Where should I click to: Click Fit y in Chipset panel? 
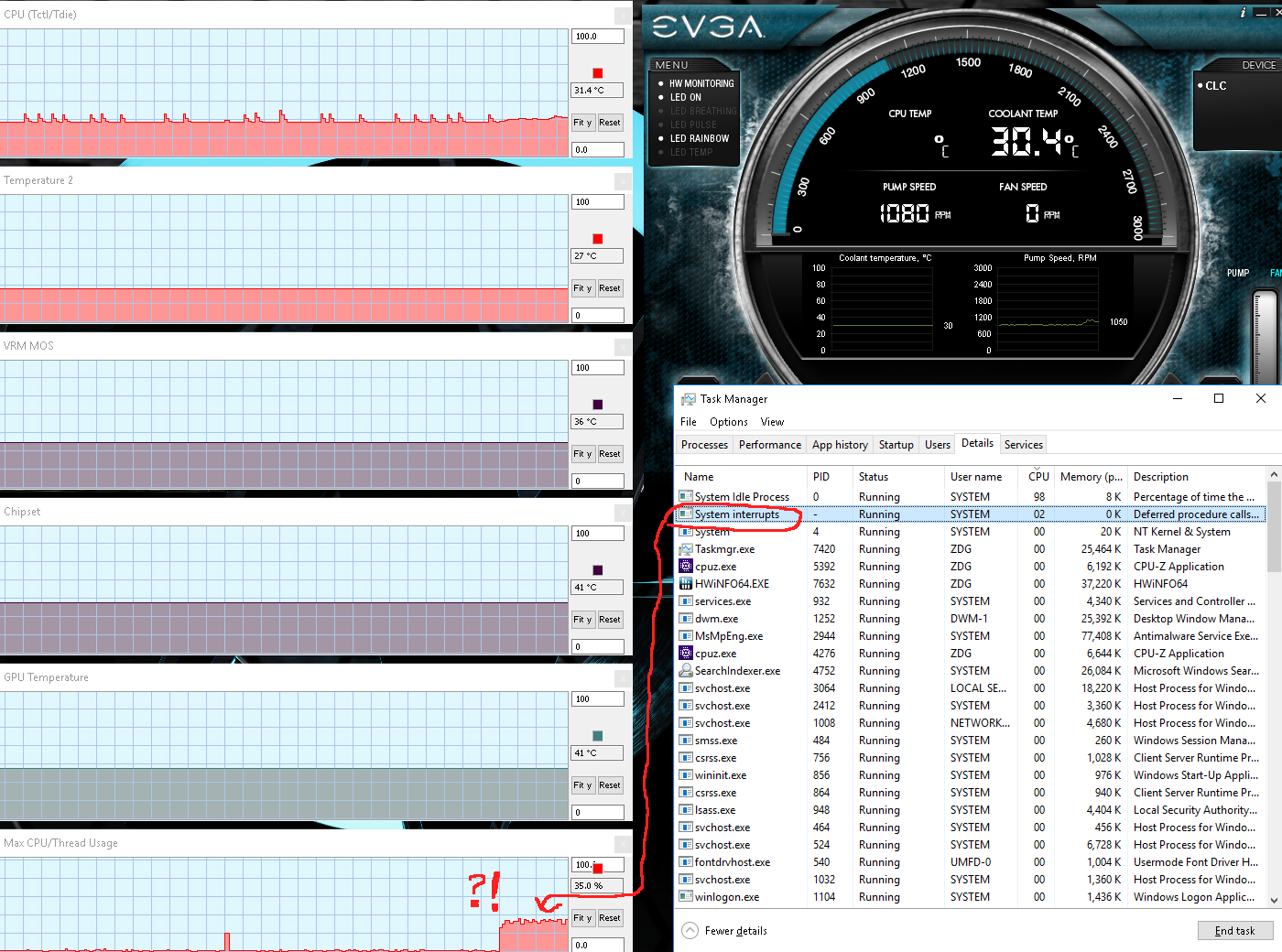pos(582,620)
